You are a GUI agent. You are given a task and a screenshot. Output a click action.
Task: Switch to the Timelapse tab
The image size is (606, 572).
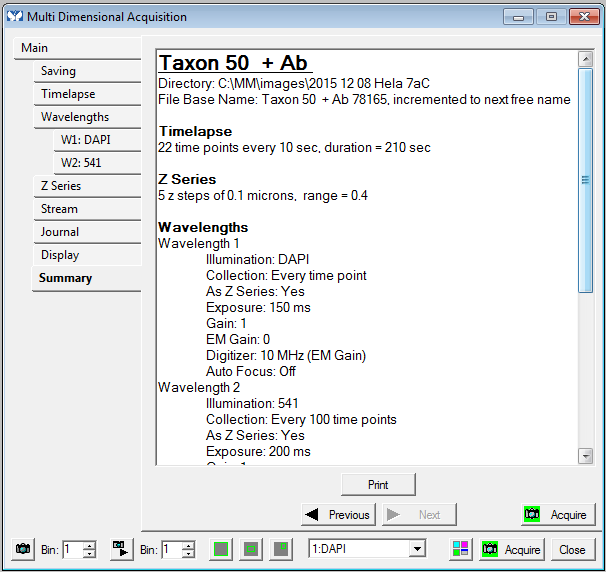[87, 94]
